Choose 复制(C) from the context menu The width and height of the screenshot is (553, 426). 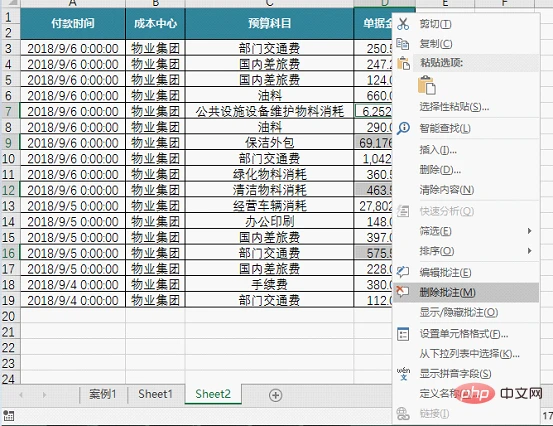[x=436, y=44]
